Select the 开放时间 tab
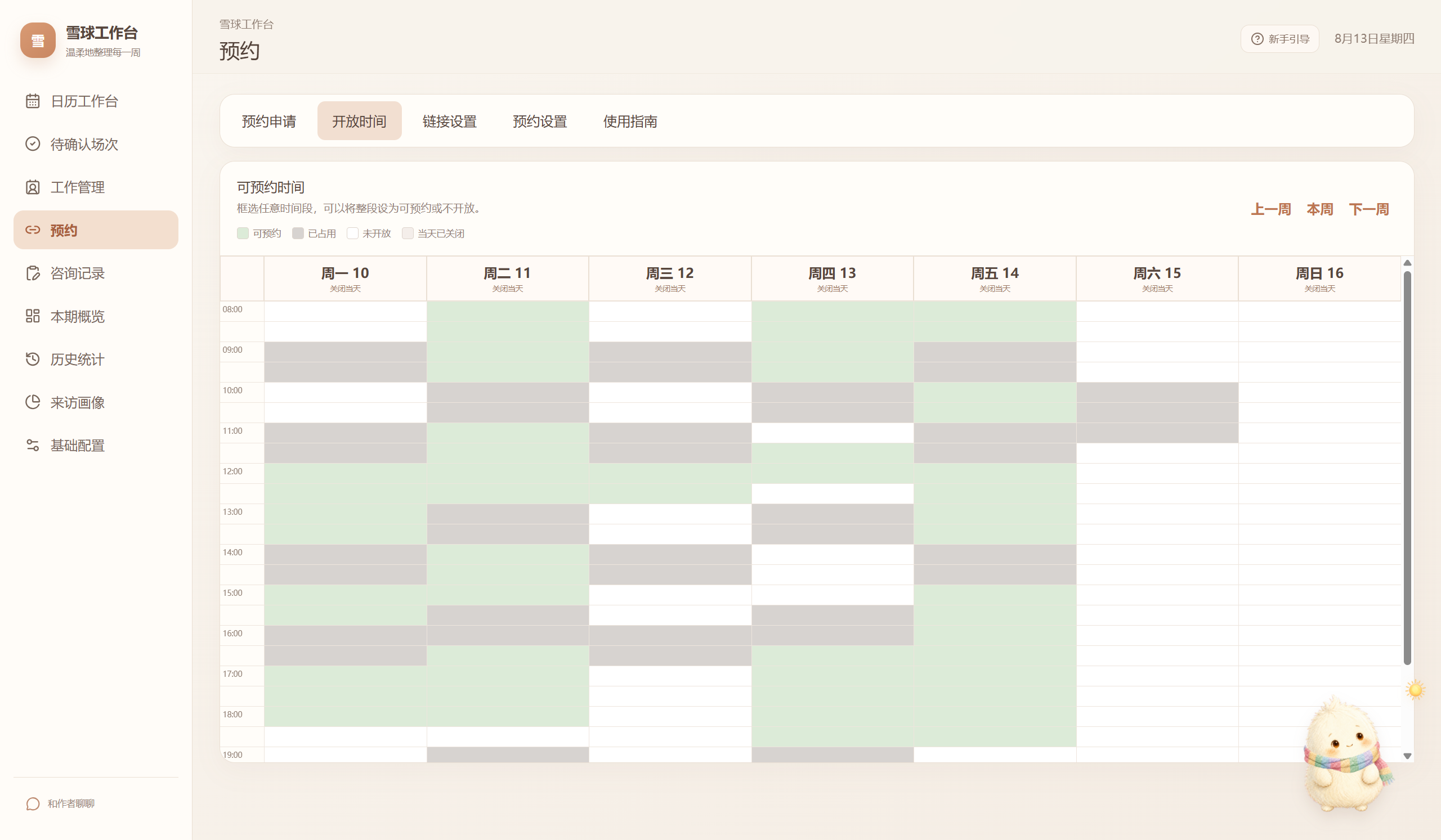 (359, 121)
